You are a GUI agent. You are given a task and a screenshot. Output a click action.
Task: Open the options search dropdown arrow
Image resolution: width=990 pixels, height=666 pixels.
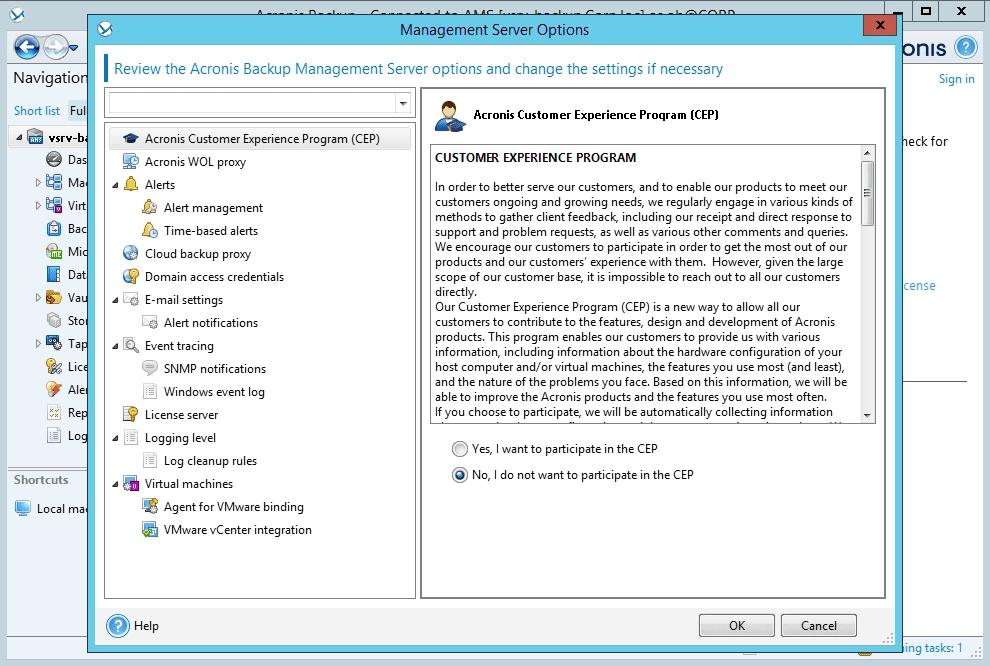point(403,103)
